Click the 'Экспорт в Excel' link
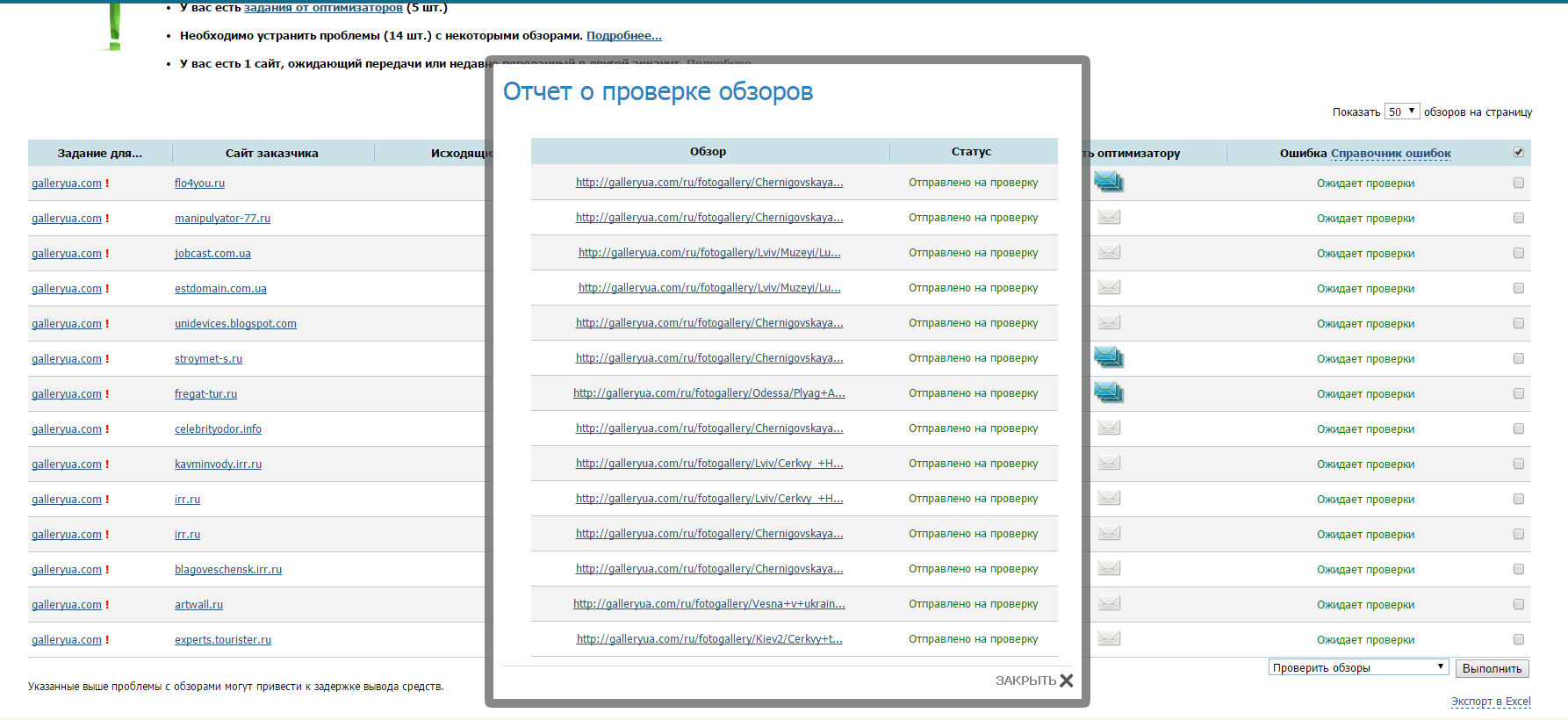 coord(1491,702)
